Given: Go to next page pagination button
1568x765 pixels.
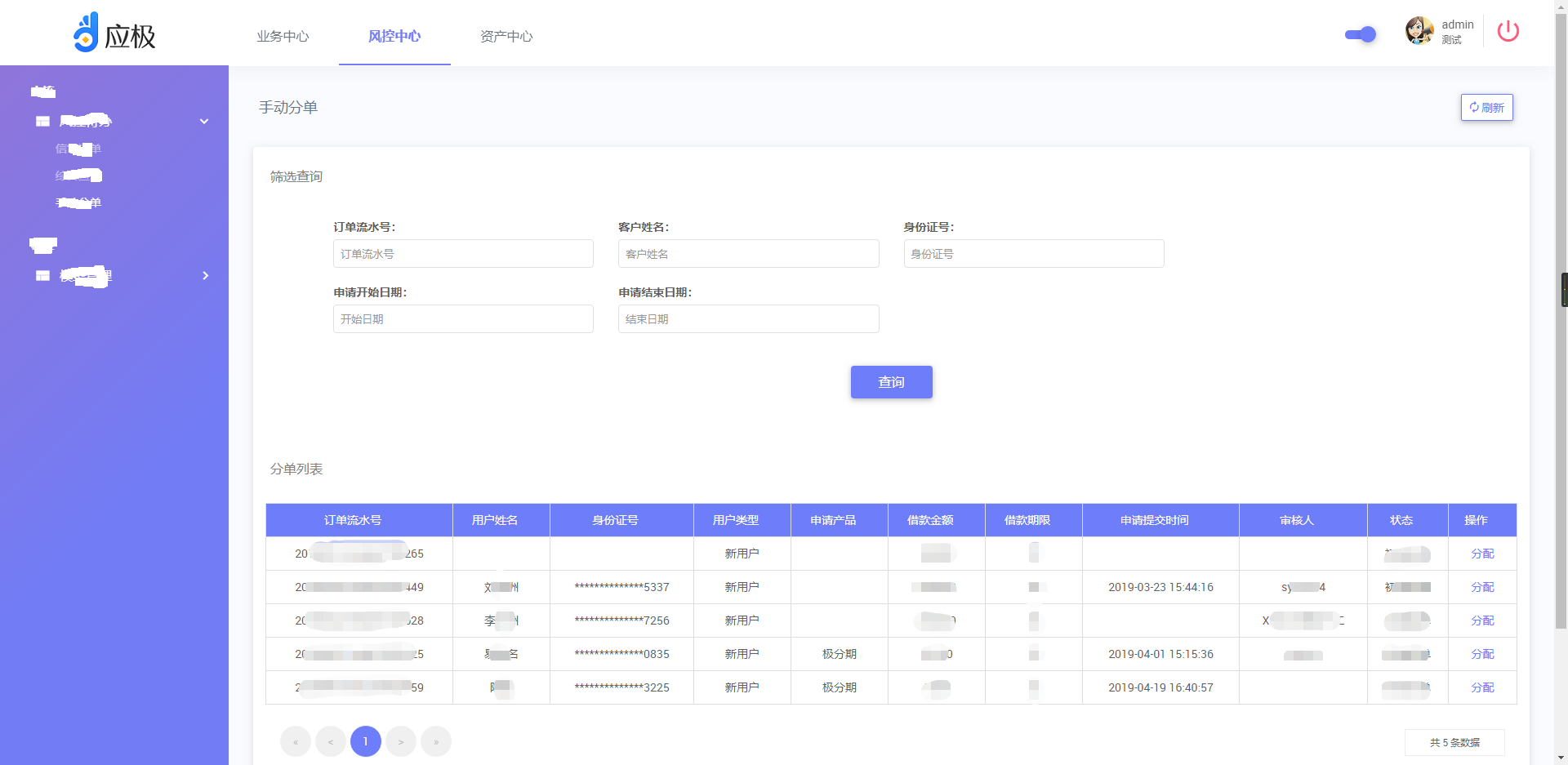Looking at the screenshot, I should click(x=401, y=741).
